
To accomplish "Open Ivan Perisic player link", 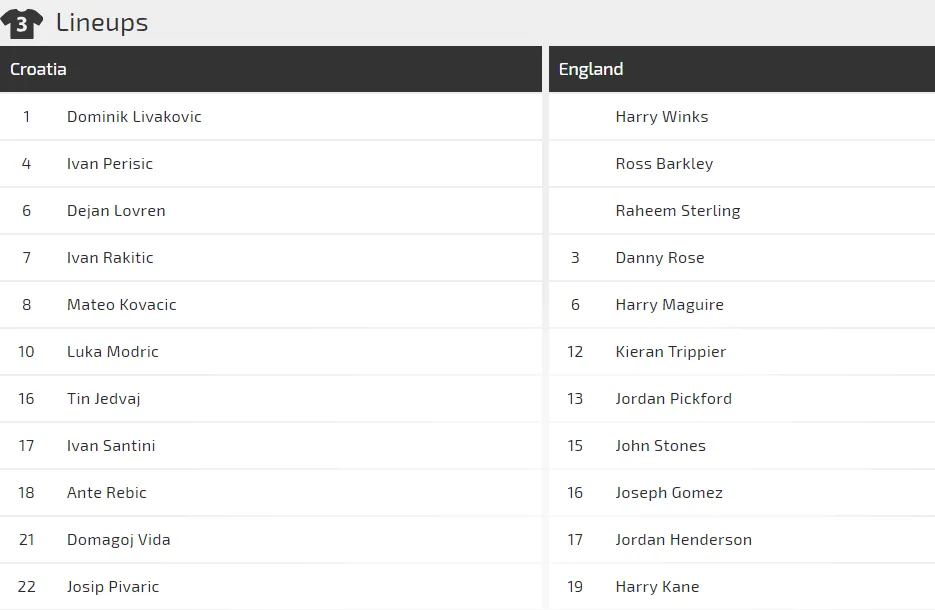I will tap(110, 164).
